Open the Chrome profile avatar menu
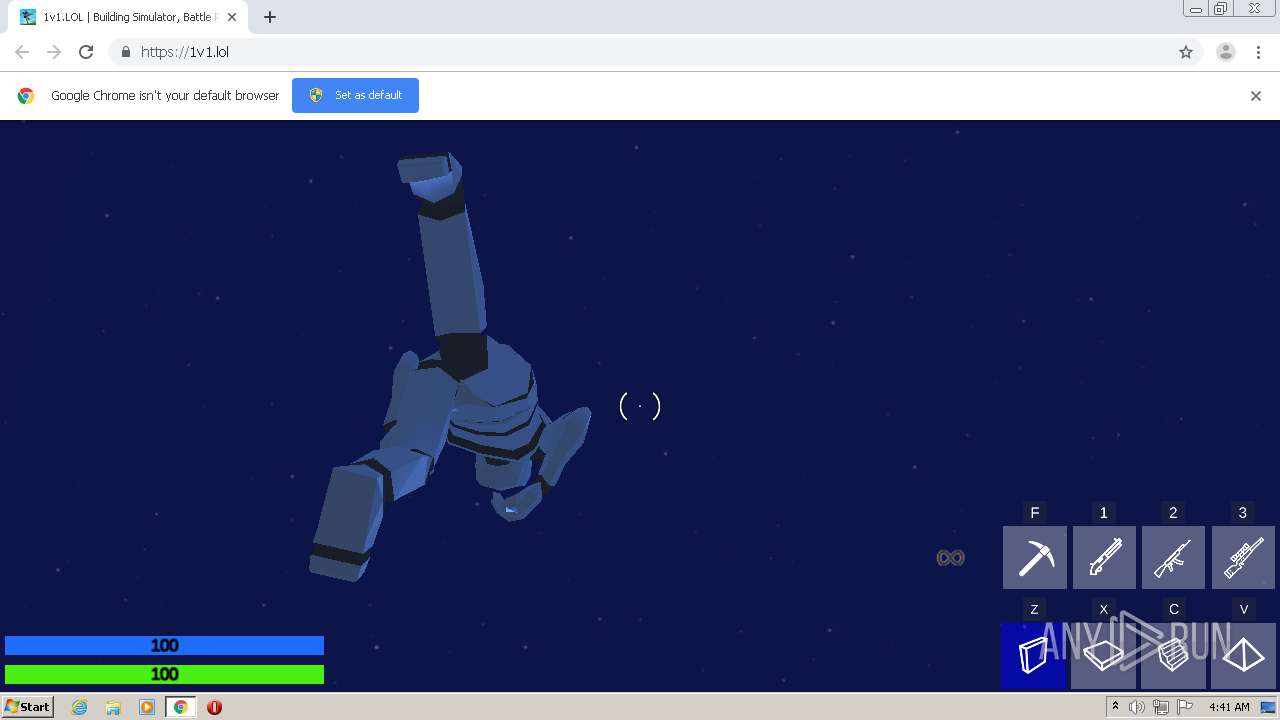Viewport: 1280px width, 720px height. point(1226,52)
